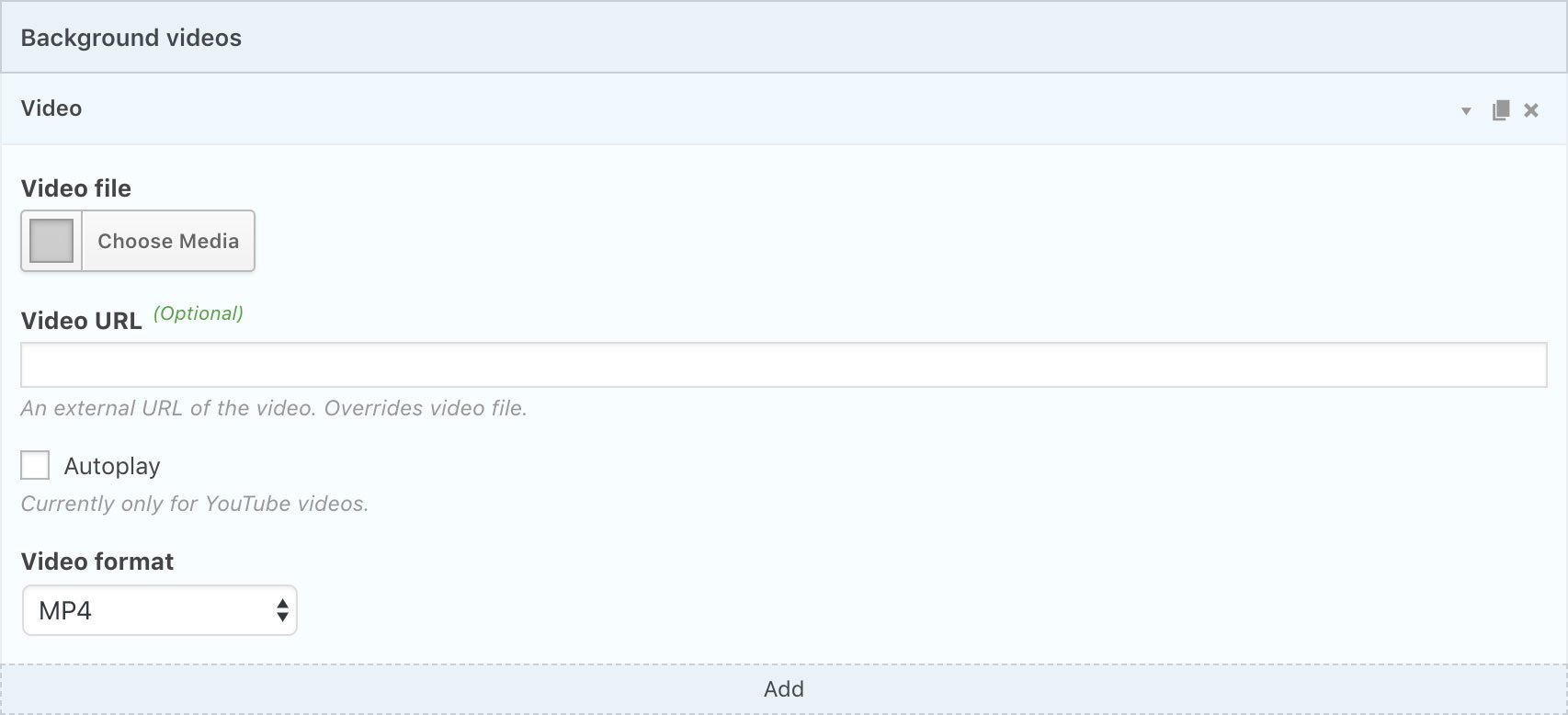This screenshot has width=1568, height=715.
Task: Select the Video file field label
Action: click(x=76, y=188)
